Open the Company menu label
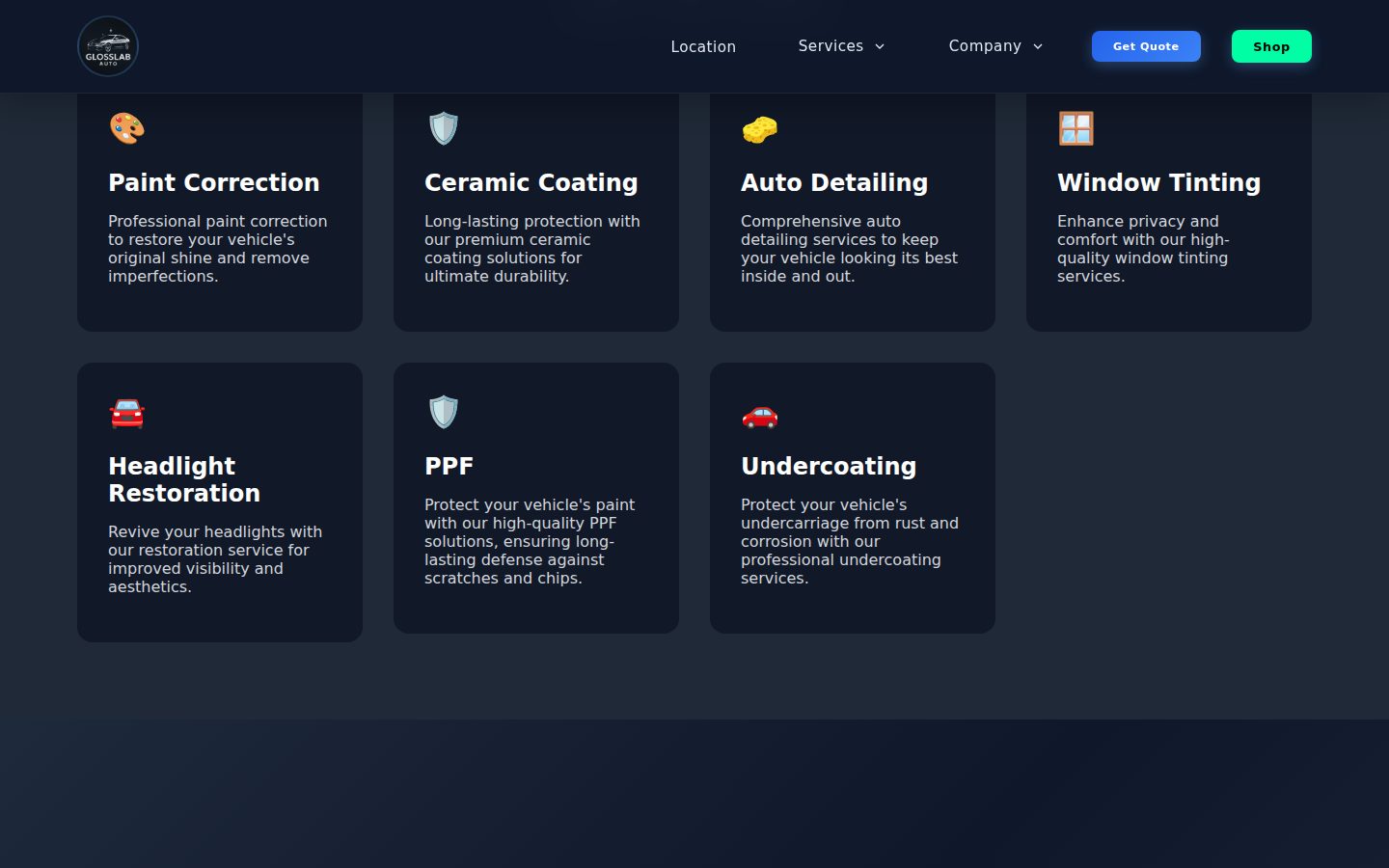Image resolution: width=1389 pixels, height=868 pixels. pos(985,46)
